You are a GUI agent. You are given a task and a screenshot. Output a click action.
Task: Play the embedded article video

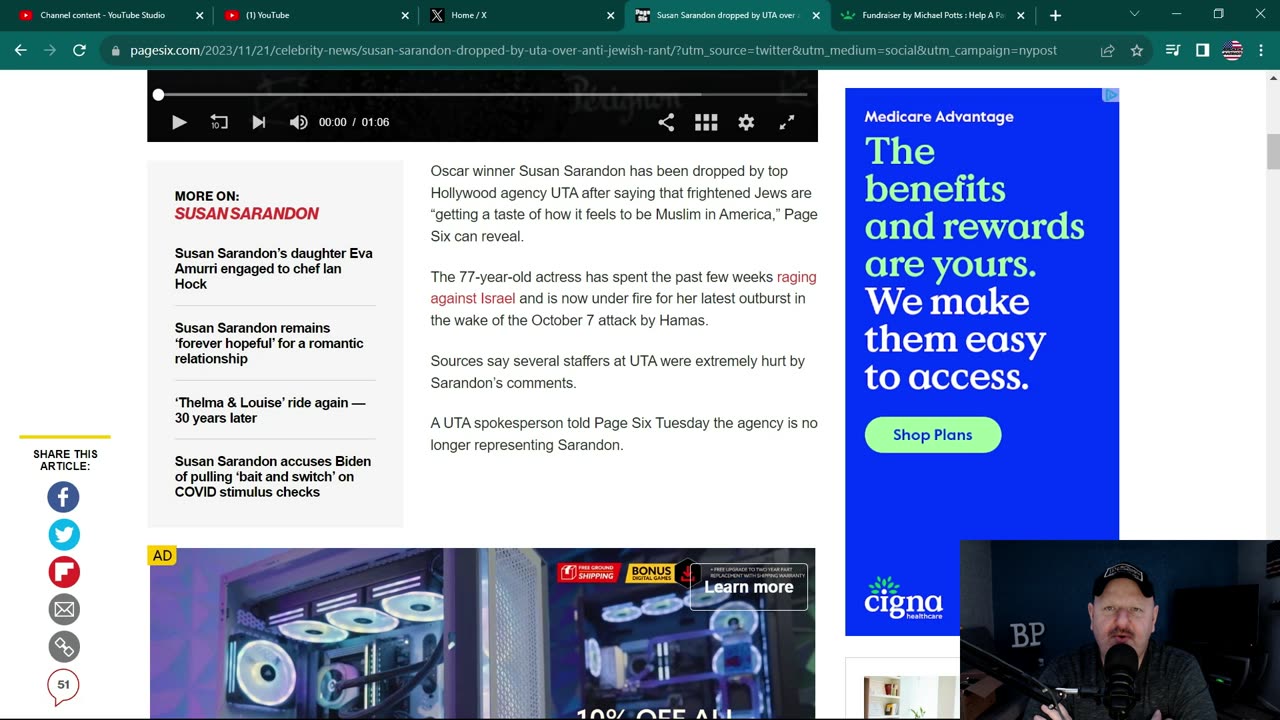[179, 122]
